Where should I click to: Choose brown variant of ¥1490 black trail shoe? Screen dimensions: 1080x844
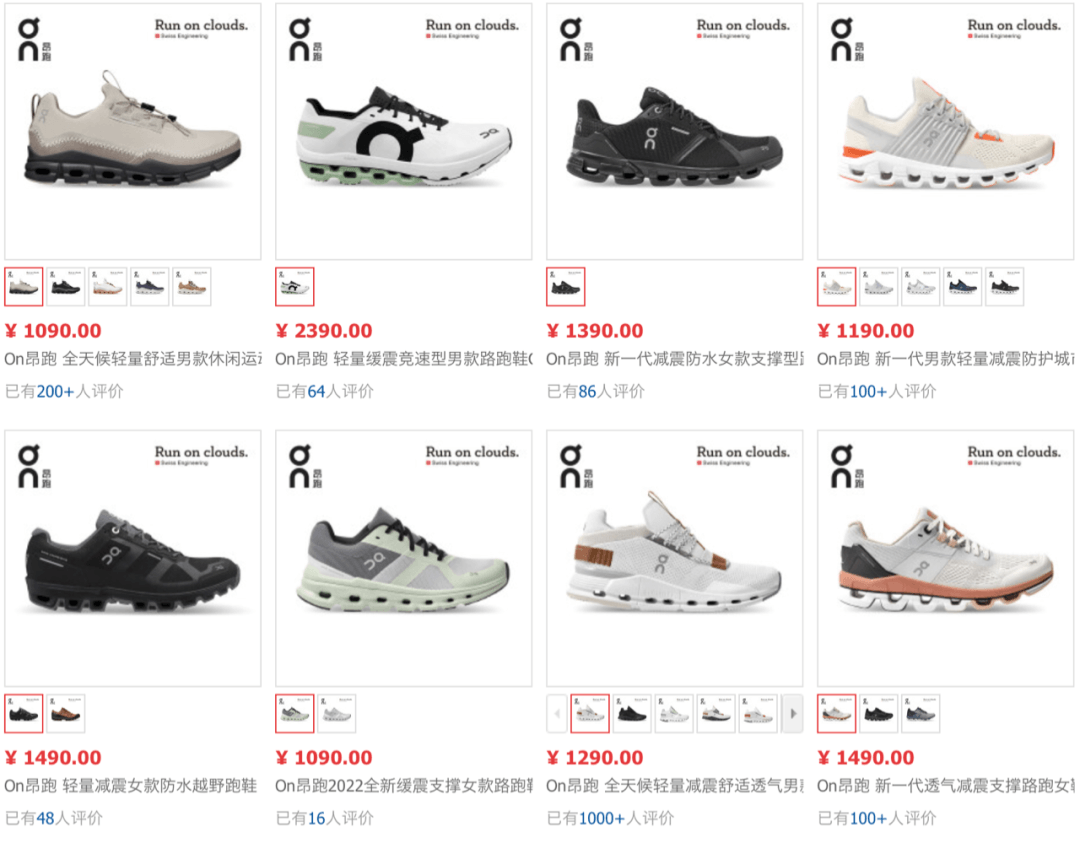66,713
